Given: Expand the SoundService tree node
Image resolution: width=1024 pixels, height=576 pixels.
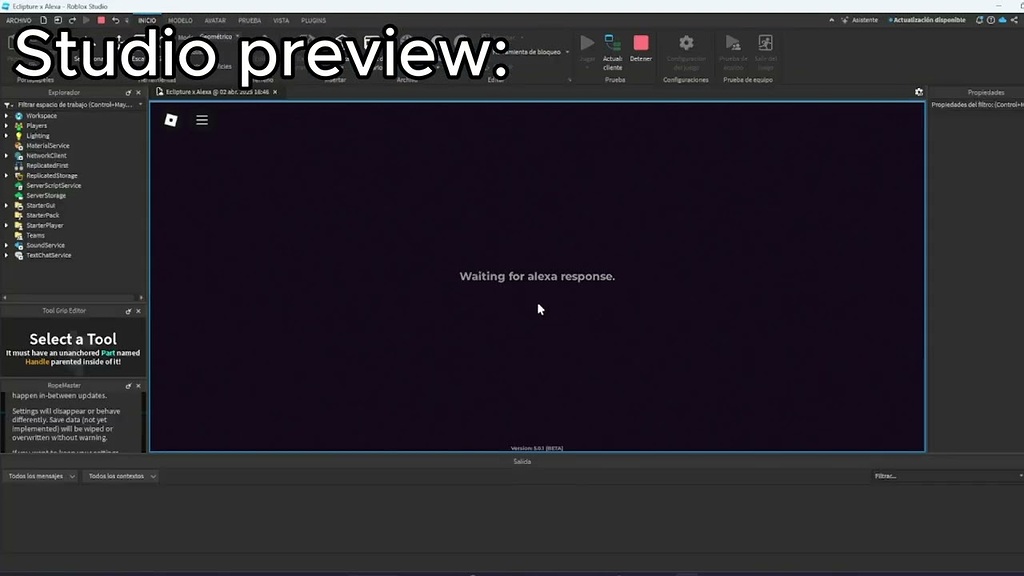Looking at the screenshot, I should coord(7,246).
